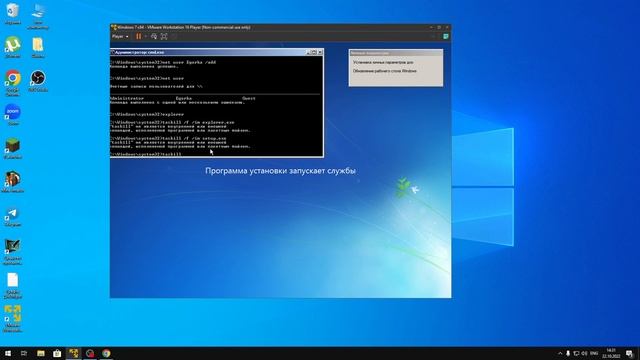Click the 'Программа установки запускает службы' text
The width and height of the screenshot is (640, 360).
click(x=280, y=171)
